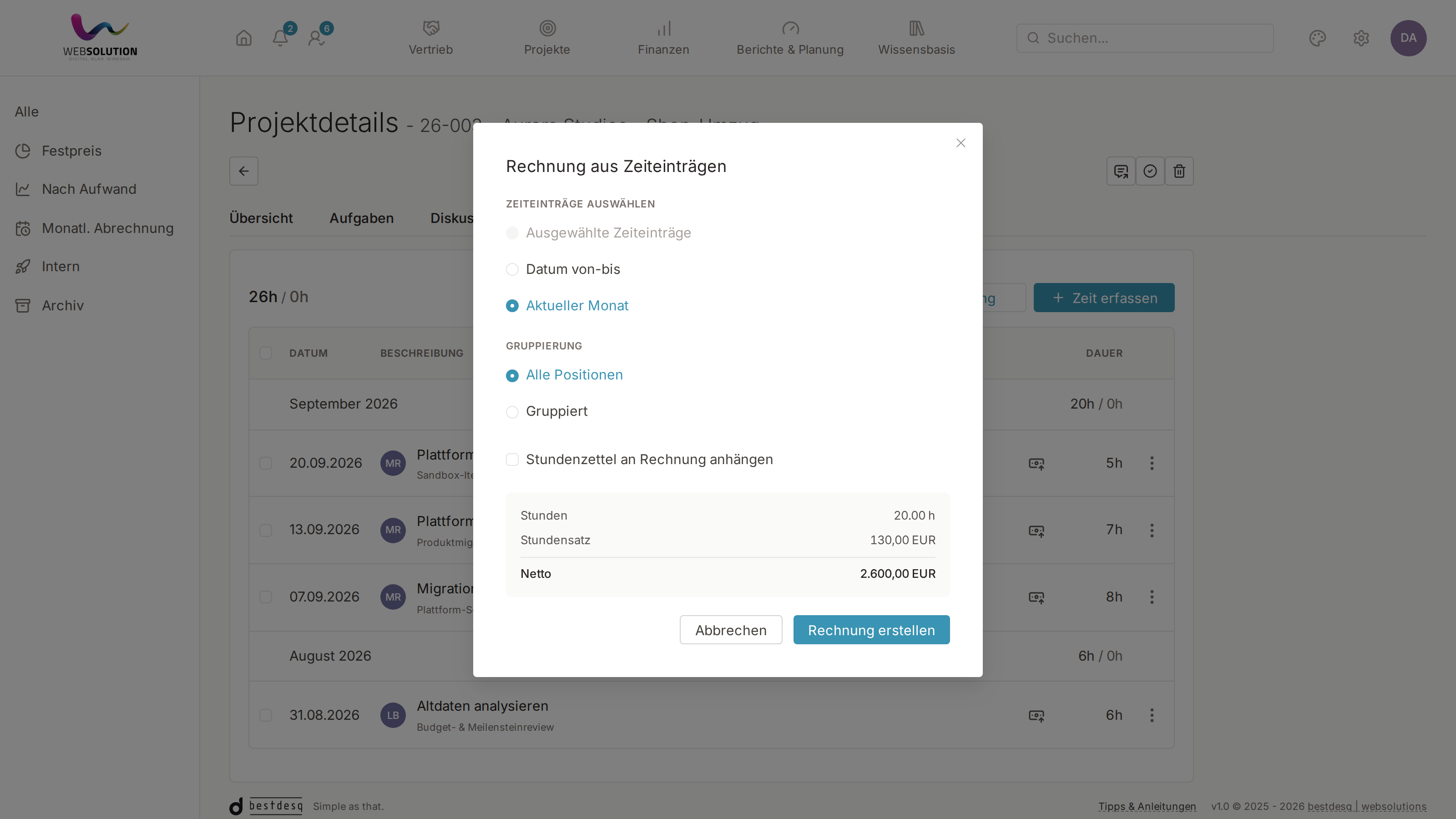Viewport: 1456px width, 819px height.
Task: Open the theme palette icon
Action: click(x=1318, y=38)
